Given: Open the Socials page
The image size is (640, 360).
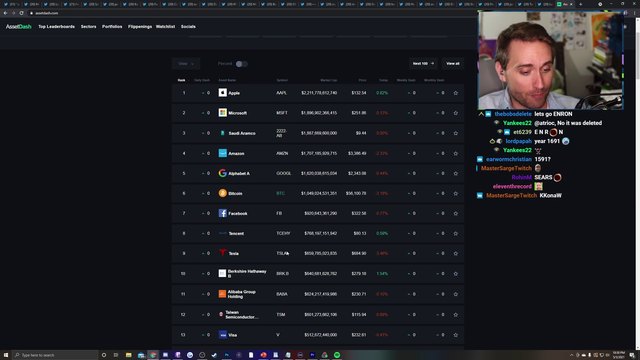Looking at the screenshot, I should pos(188,27).
